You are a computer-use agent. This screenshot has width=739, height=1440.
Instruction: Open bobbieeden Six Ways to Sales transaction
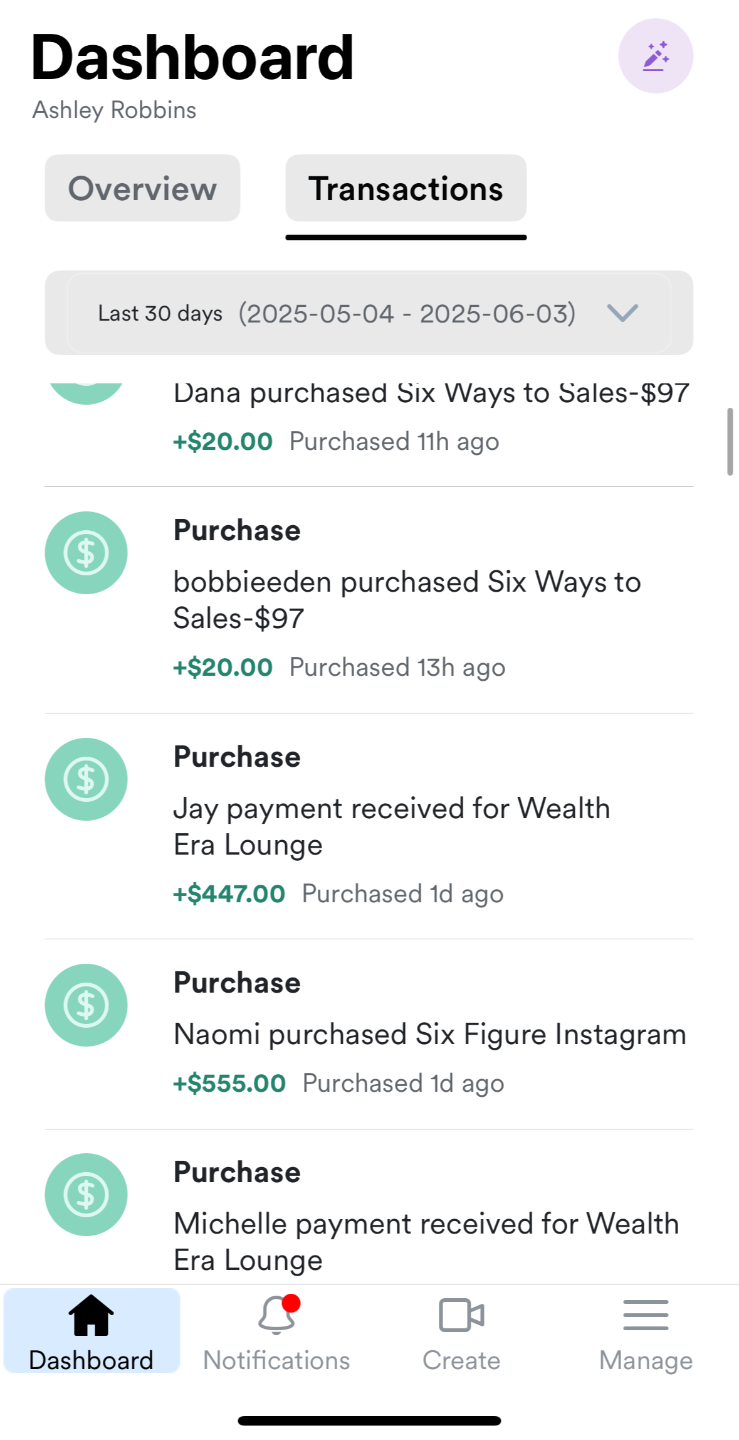click(407, 600)
